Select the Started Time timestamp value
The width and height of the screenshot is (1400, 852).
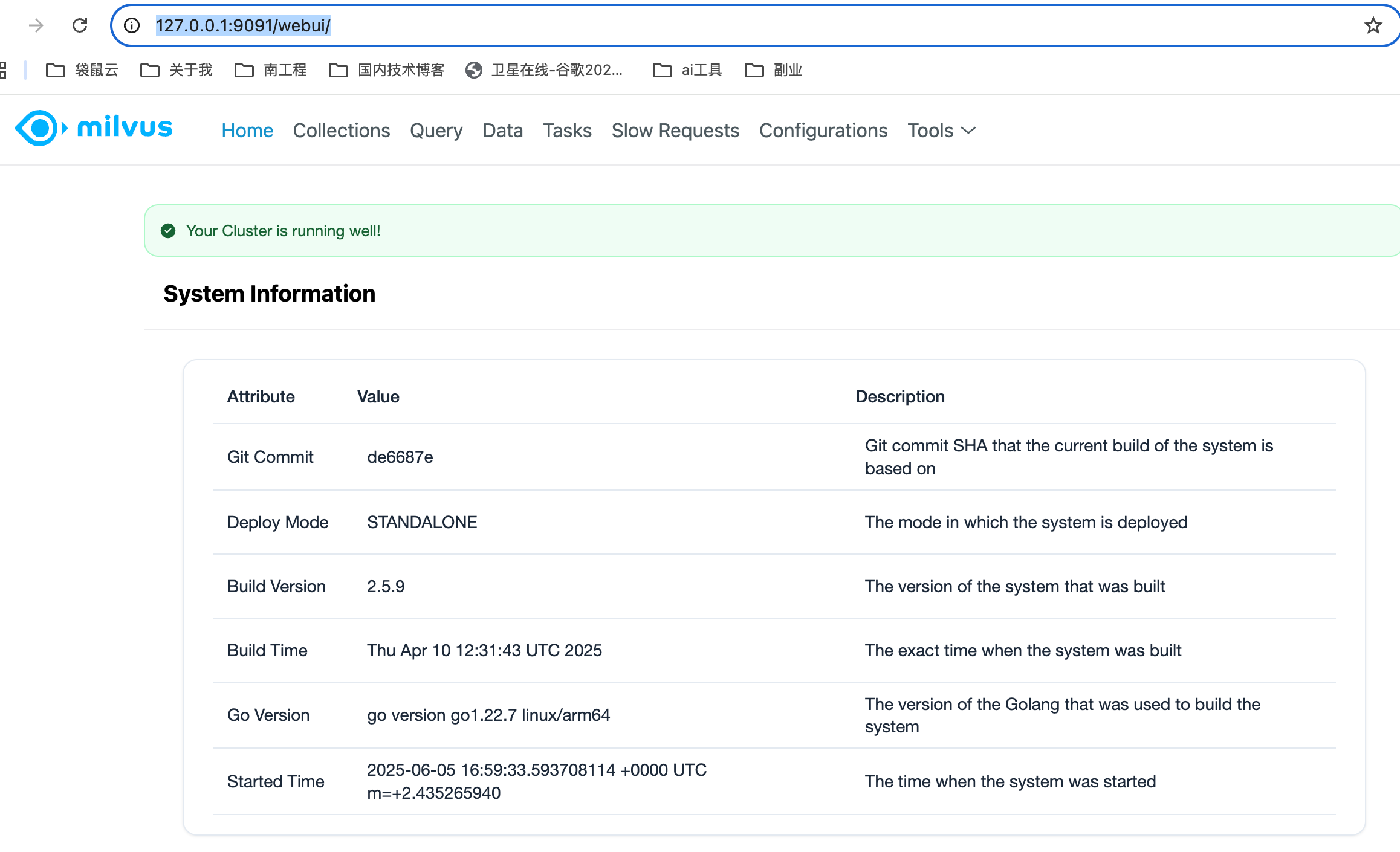click(x=537, y=781)
